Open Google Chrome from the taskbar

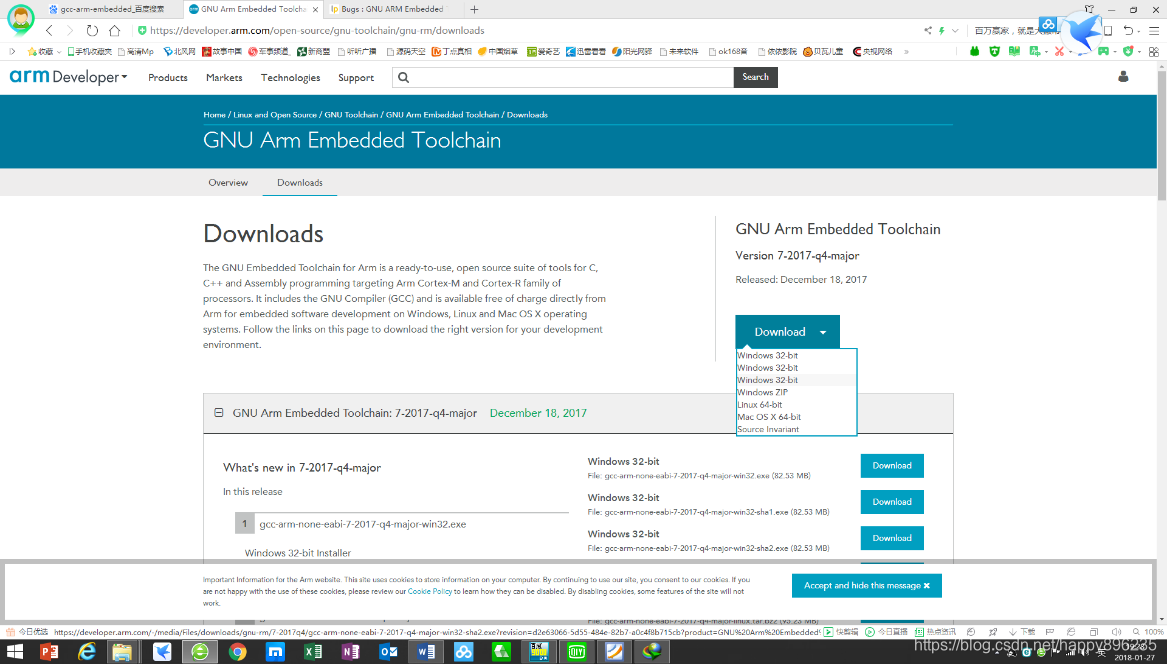(x=237, y=652)
